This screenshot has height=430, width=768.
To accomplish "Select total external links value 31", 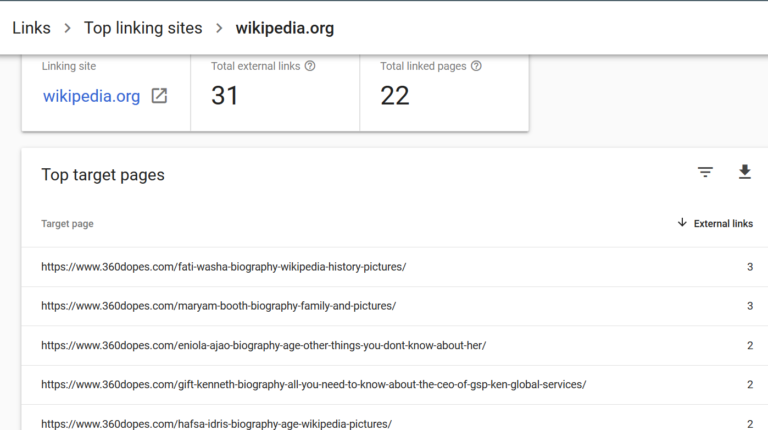I will click(225, 96).
